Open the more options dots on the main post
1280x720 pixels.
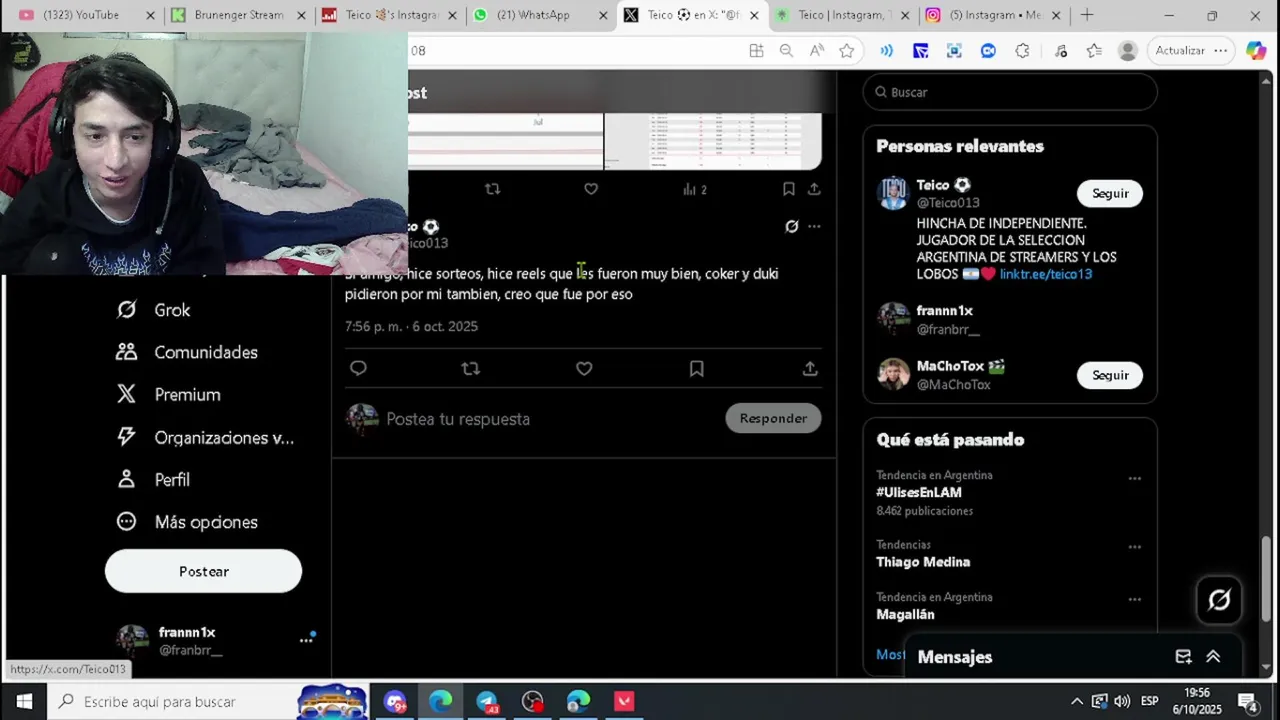[x=814, y=226]
